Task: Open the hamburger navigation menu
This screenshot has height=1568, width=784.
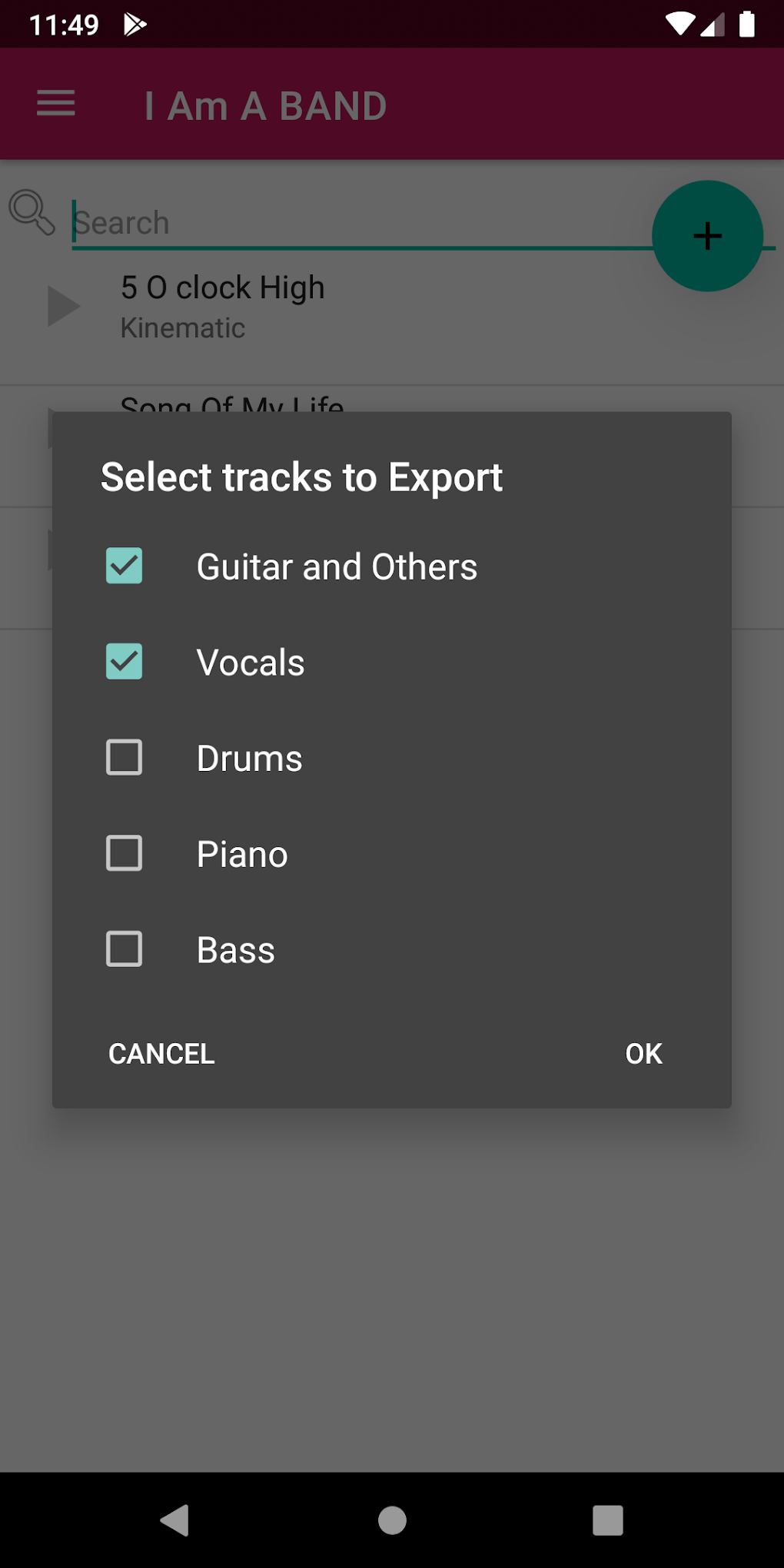Action: tap(56, 104)
